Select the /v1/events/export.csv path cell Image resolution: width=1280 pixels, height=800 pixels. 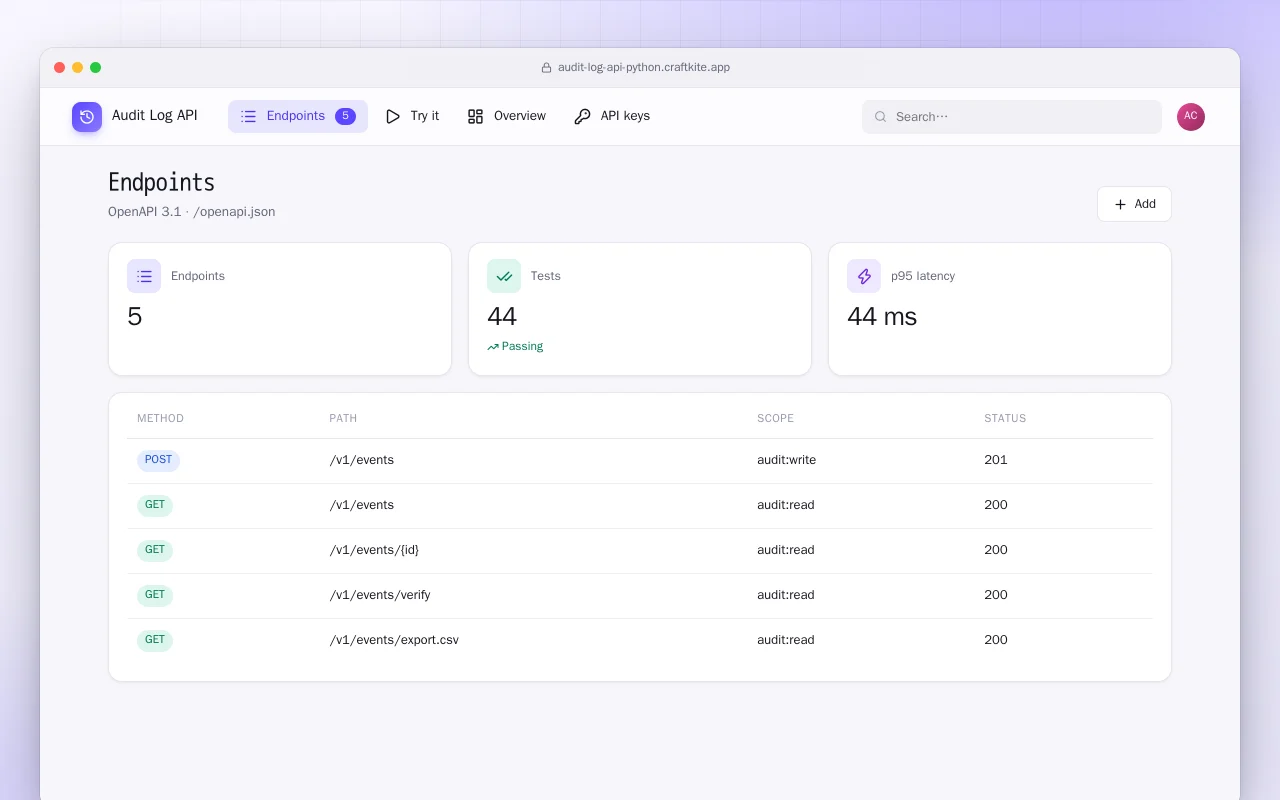(394, 640)
